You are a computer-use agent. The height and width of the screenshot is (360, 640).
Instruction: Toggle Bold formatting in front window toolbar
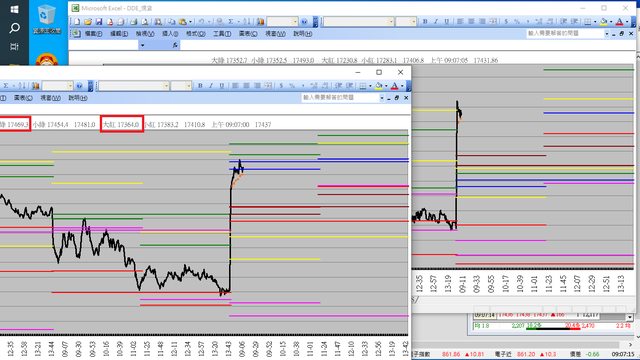pyautogui.click(x=200, y=86)
